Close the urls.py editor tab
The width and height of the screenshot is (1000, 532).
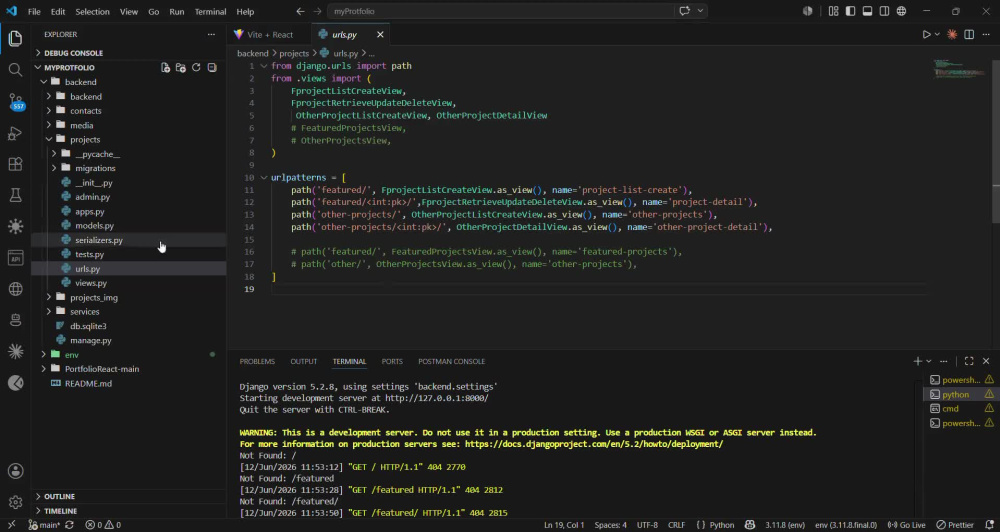[380, 34]
